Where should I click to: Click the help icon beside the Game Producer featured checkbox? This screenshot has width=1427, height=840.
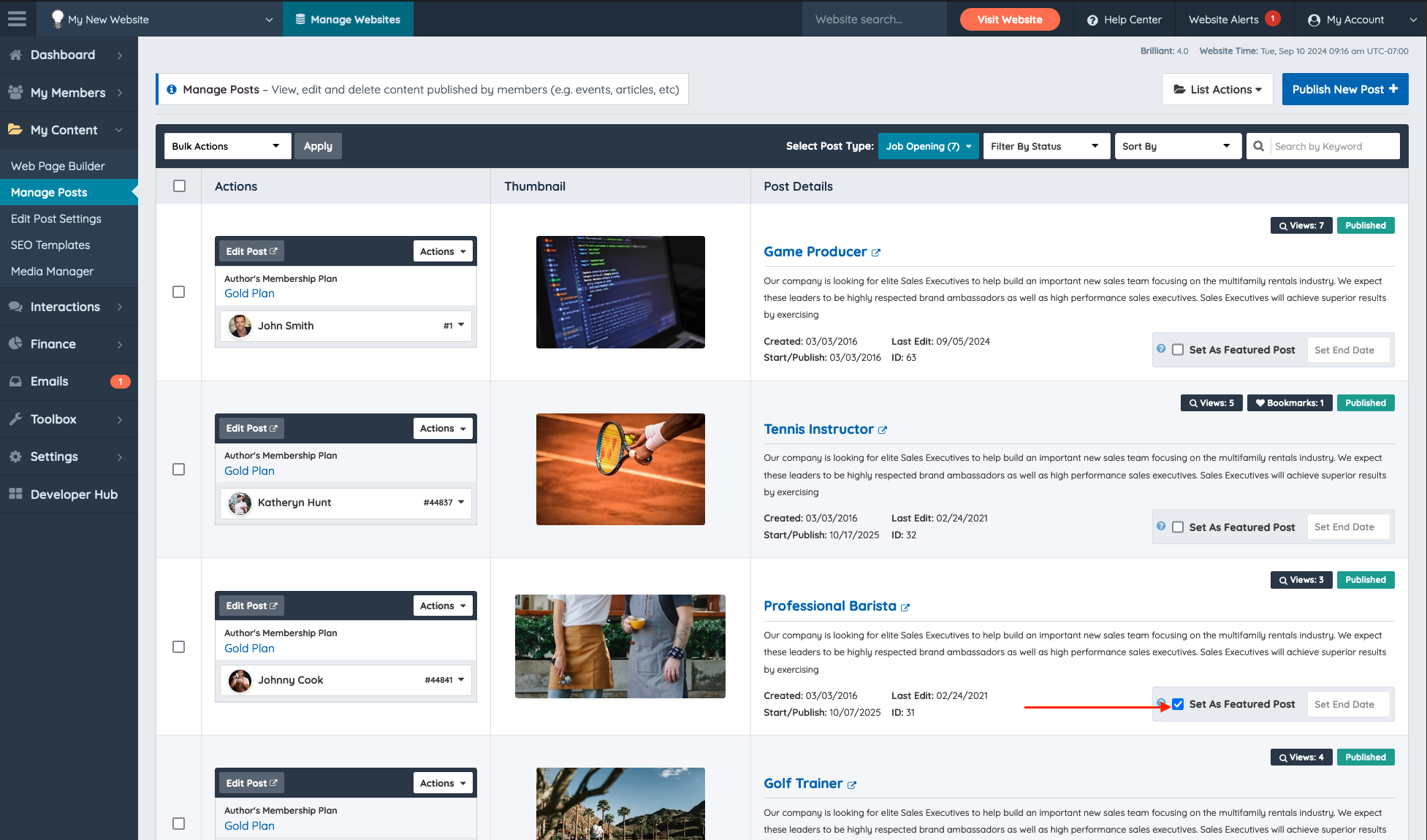[1161, 349]
